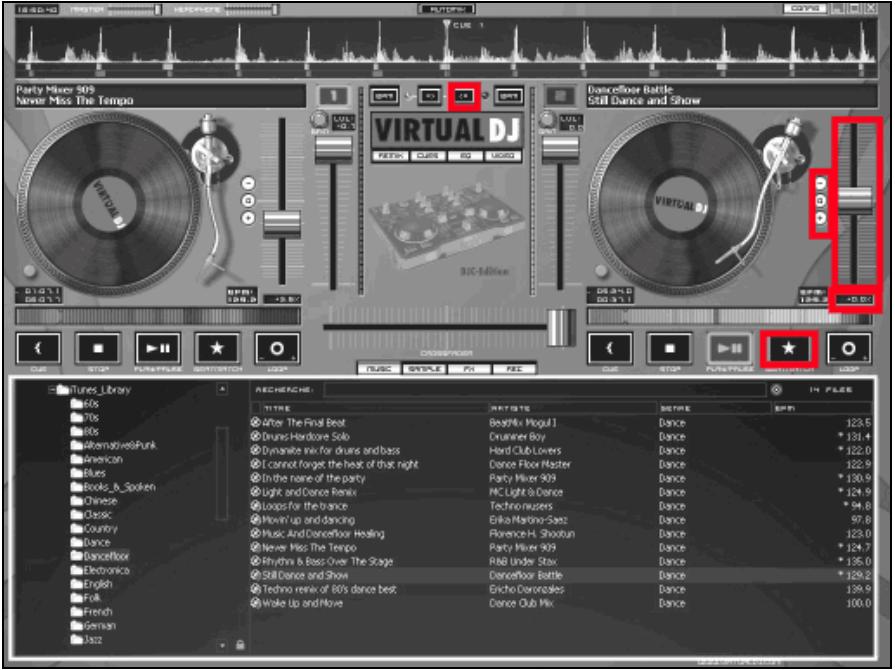
Task: Open the Sample tab
Action: coord(425,369)
